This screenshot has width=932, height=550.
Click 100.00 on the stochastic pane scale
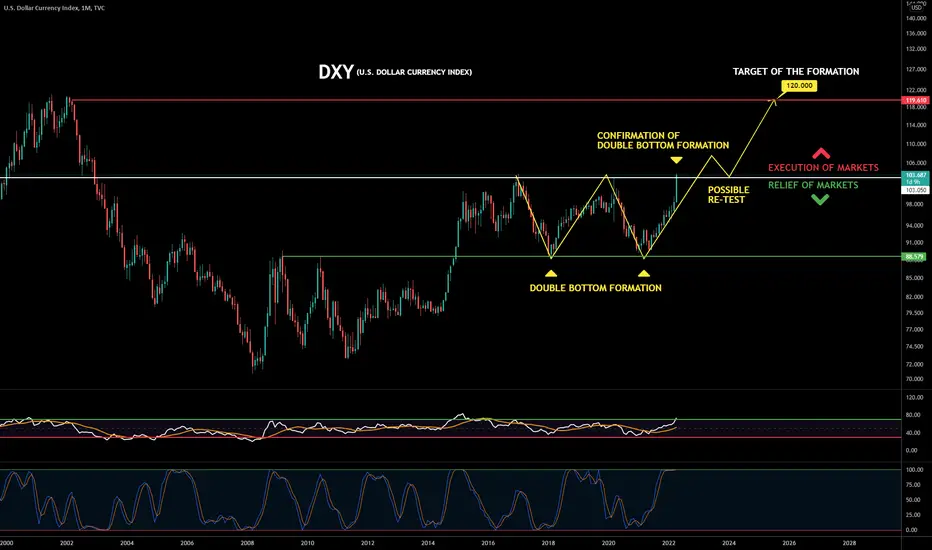[916, 470]
